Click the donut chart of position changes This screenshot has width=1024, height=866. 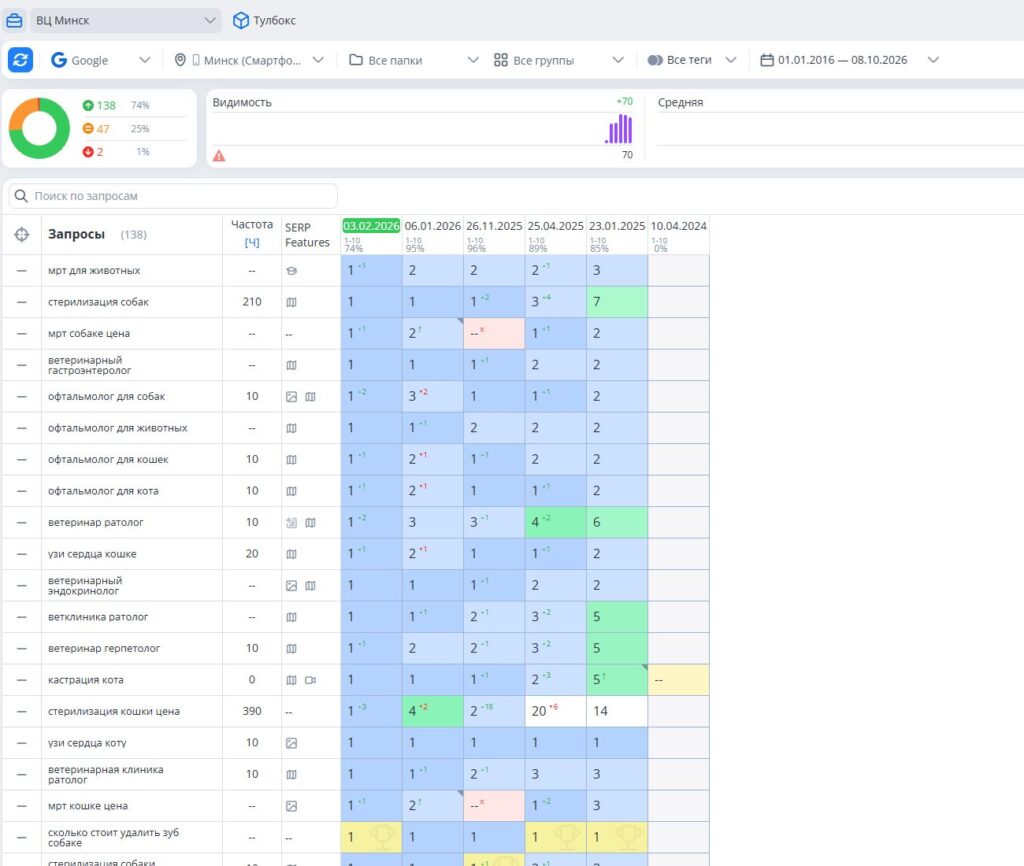click(x=39, y=128)
